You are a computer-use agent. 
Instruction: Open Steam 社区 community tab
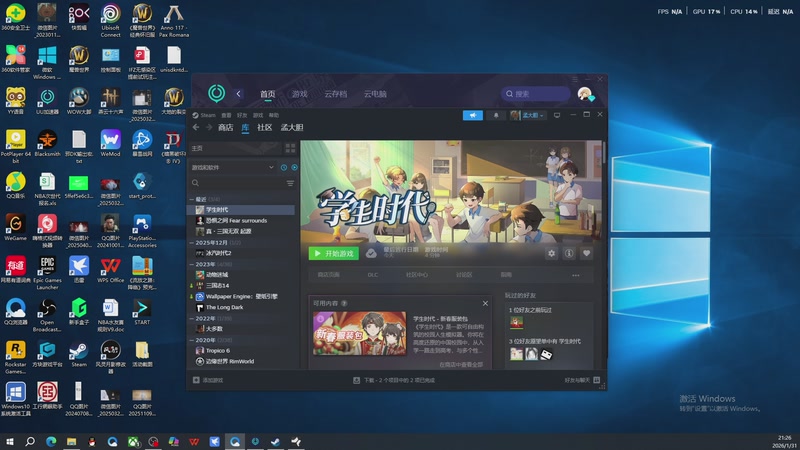click(264, 128)
